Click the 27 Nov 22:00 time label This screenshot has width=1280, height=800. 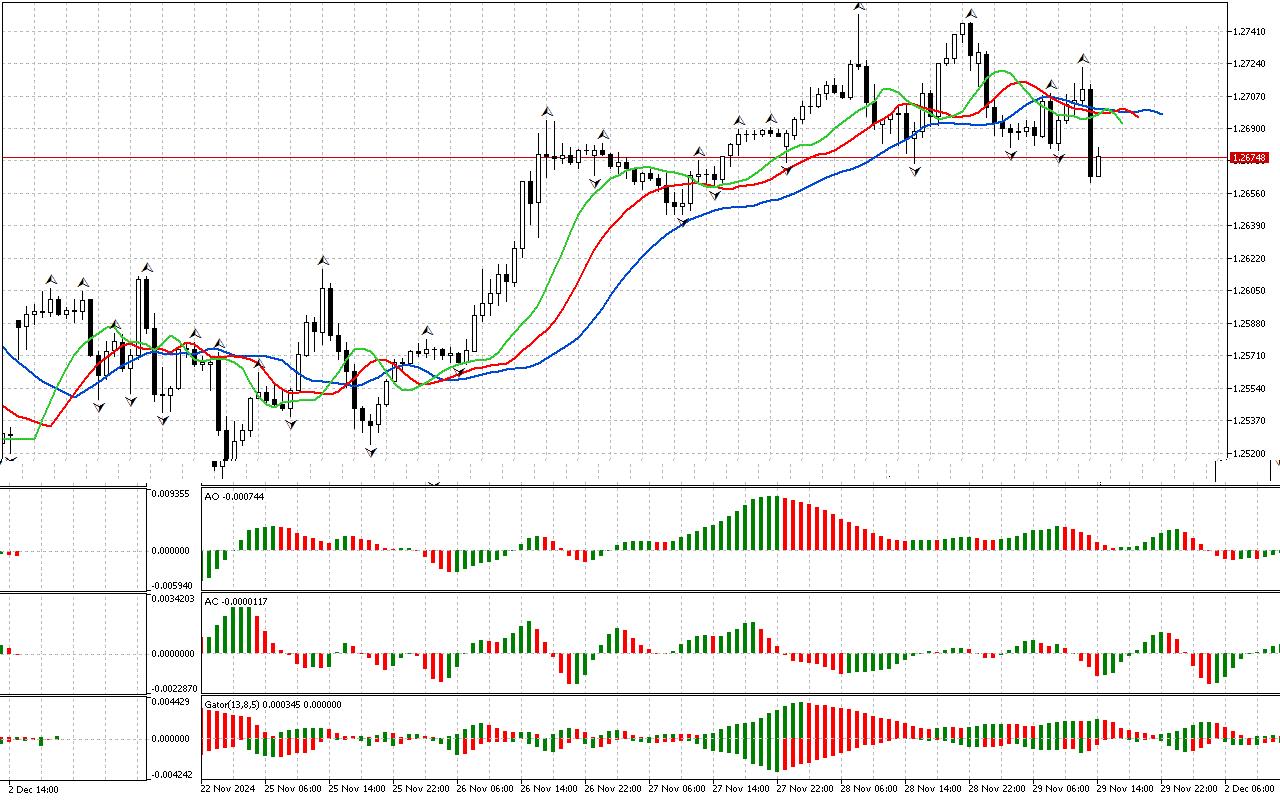coord(807,788)
